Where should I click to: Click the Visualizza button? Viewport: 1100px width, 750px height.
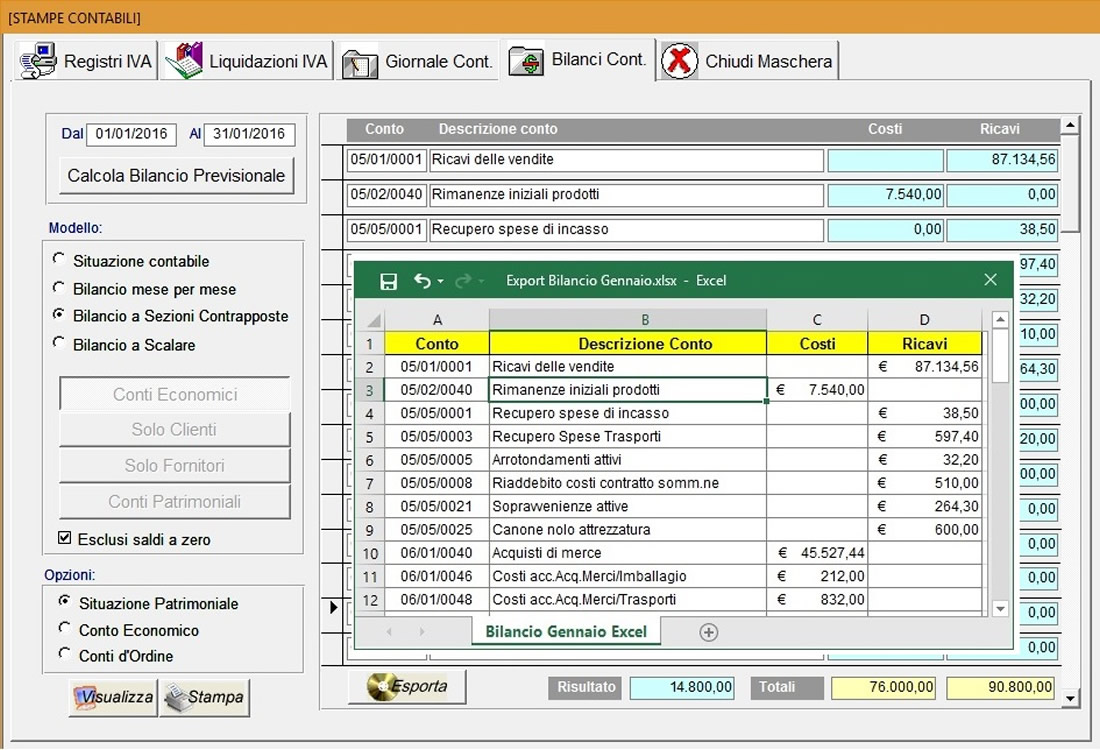coord(114,697)
